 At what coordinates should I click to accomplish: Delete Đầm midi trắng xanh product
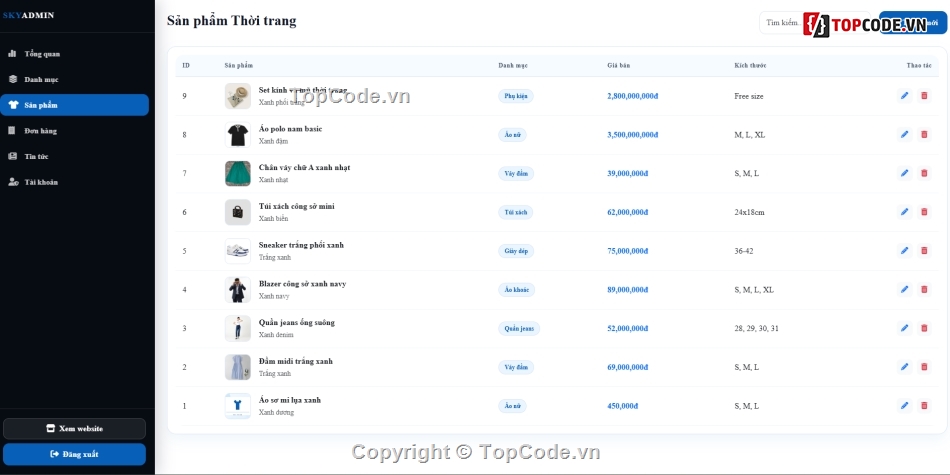[x=924, y=367]
